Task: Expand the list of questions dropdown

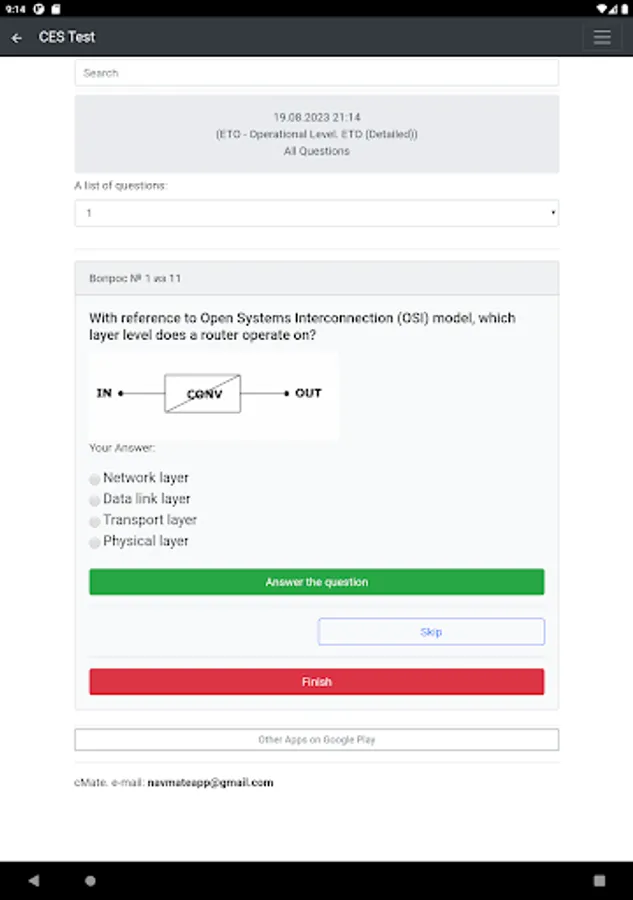Action: point(316,213)
